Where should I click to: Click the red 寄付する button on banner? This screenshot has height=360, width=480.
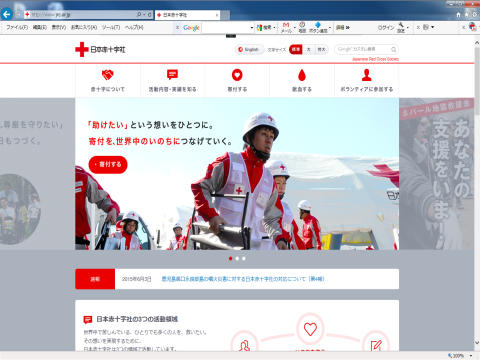[x=108, y=164]
